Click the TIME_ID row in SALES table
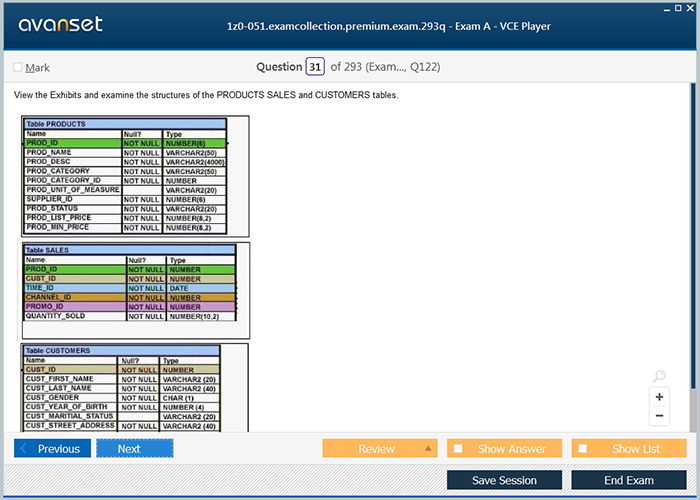 coord(129,288)
